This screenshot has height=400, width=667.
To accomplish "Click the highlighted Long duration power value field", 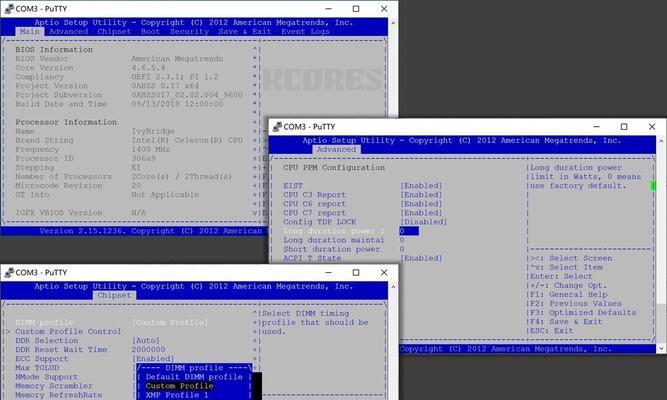I will pos(409,231).
